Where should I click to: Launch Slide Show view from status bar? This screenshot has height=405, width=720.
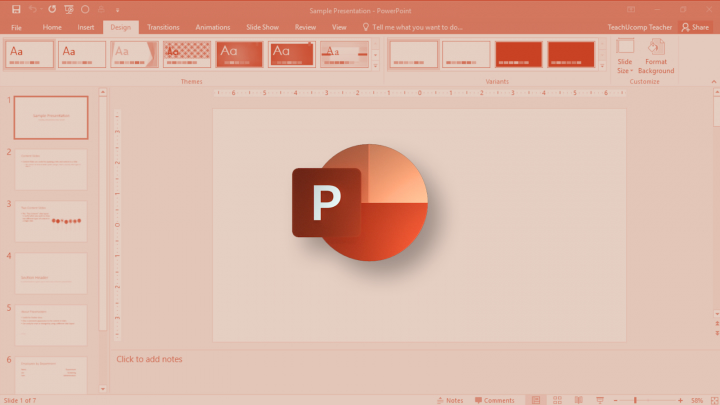[600, 400]
